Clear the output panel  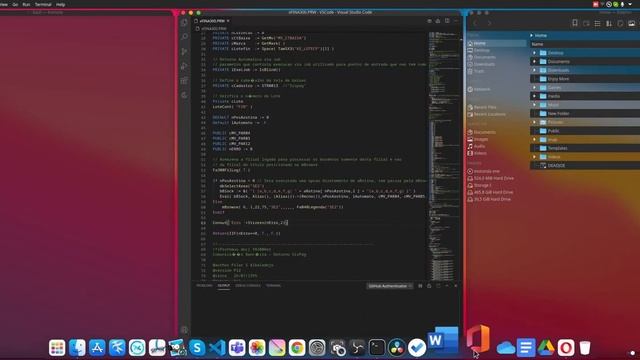[x=420, y=286]
